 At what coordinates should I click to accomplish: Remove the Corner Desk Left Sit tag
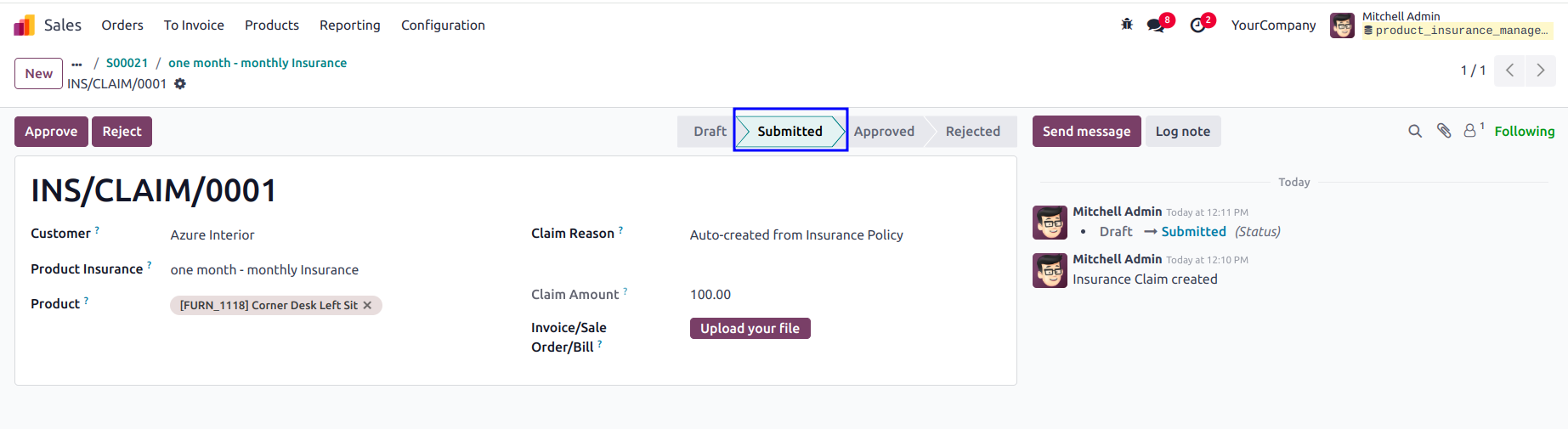(367, 305)
